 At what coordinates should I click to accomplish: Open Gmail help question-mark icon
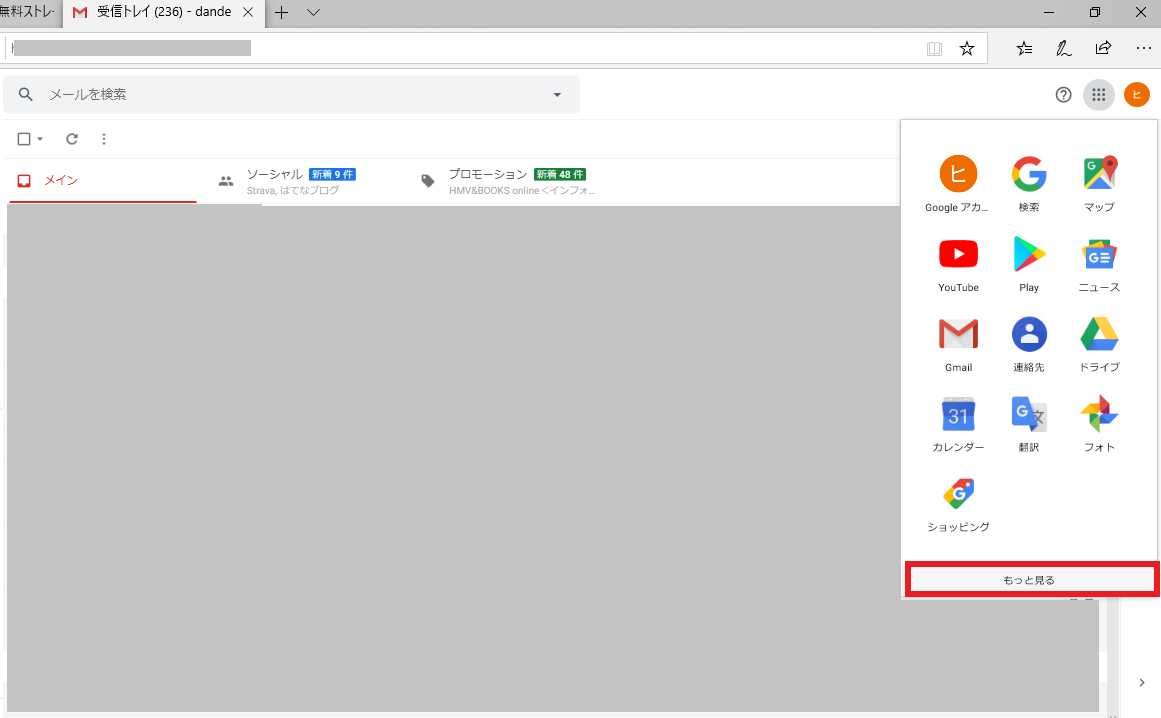point(1063,95)
